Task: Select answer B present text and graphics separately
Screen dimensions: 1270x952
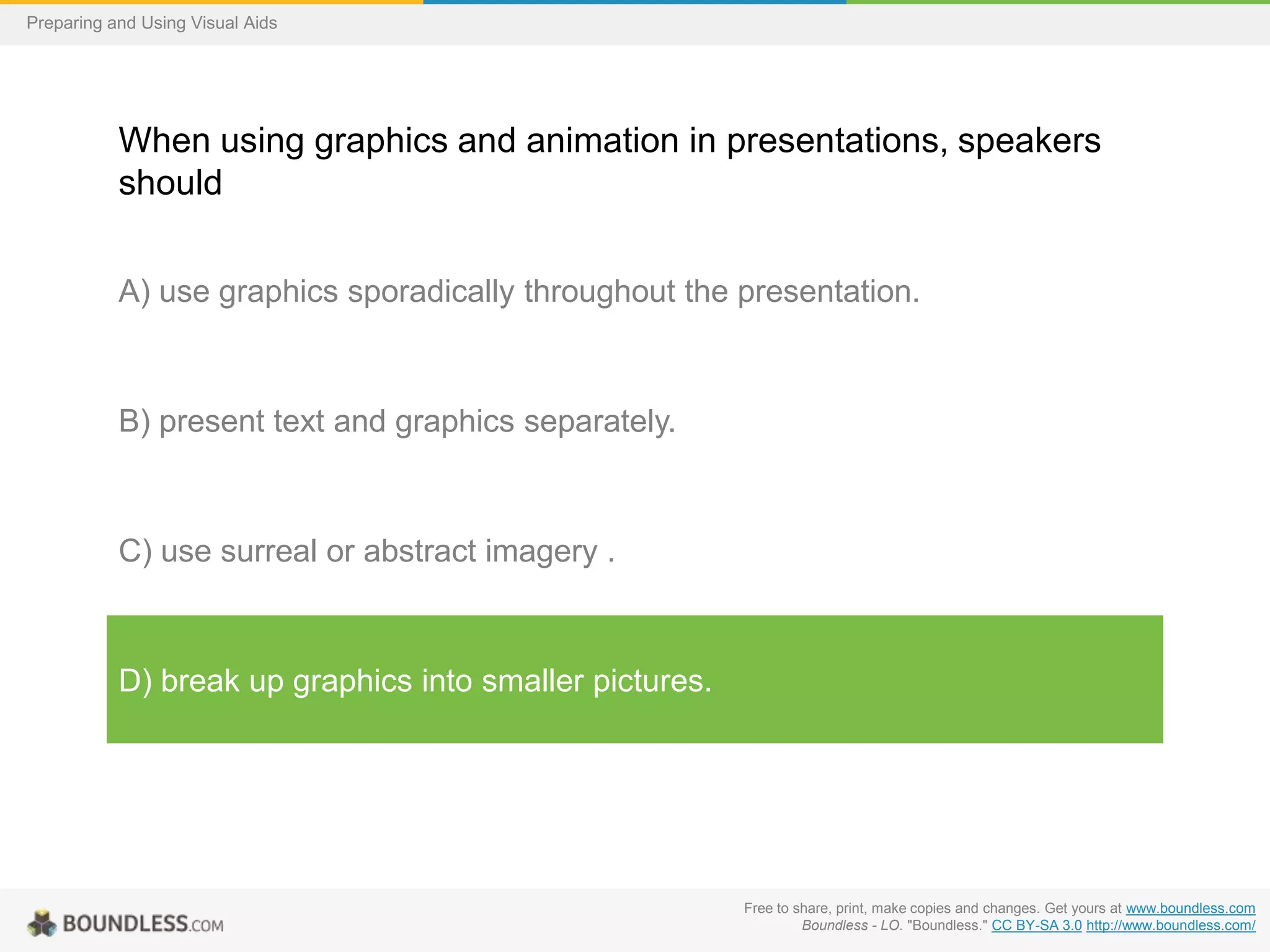Action: (x=397, y=421)
